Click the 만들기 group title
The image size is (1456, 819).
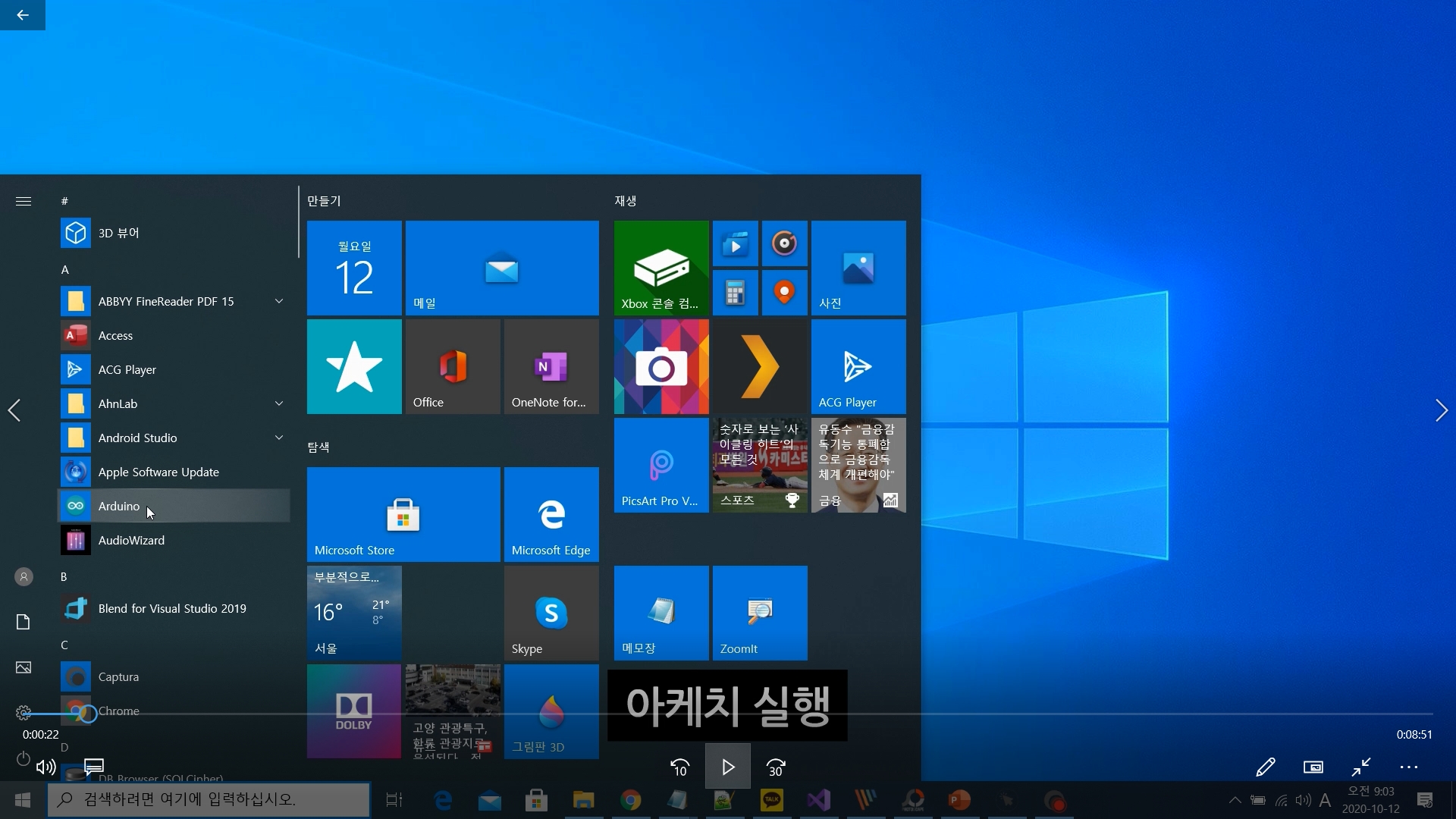324,201
